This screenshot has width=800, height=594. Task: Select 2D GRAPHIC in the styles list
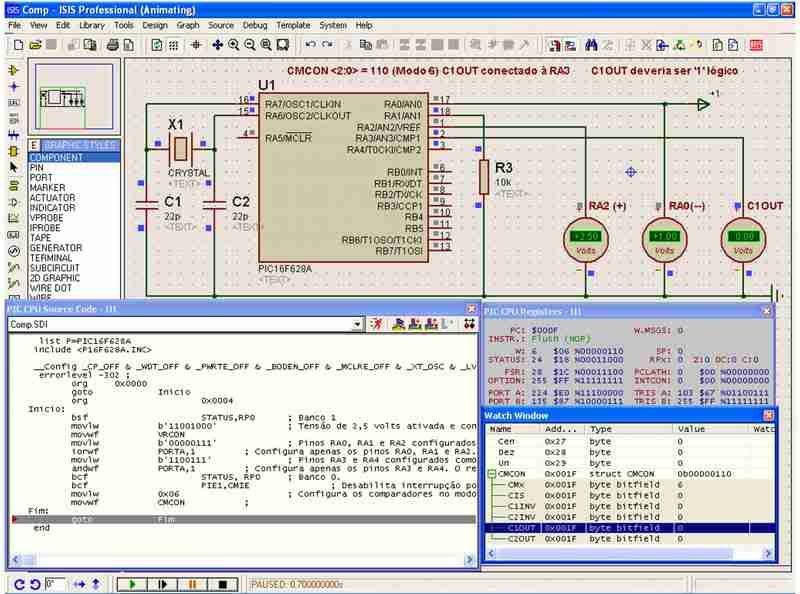[x=74, y=278]
